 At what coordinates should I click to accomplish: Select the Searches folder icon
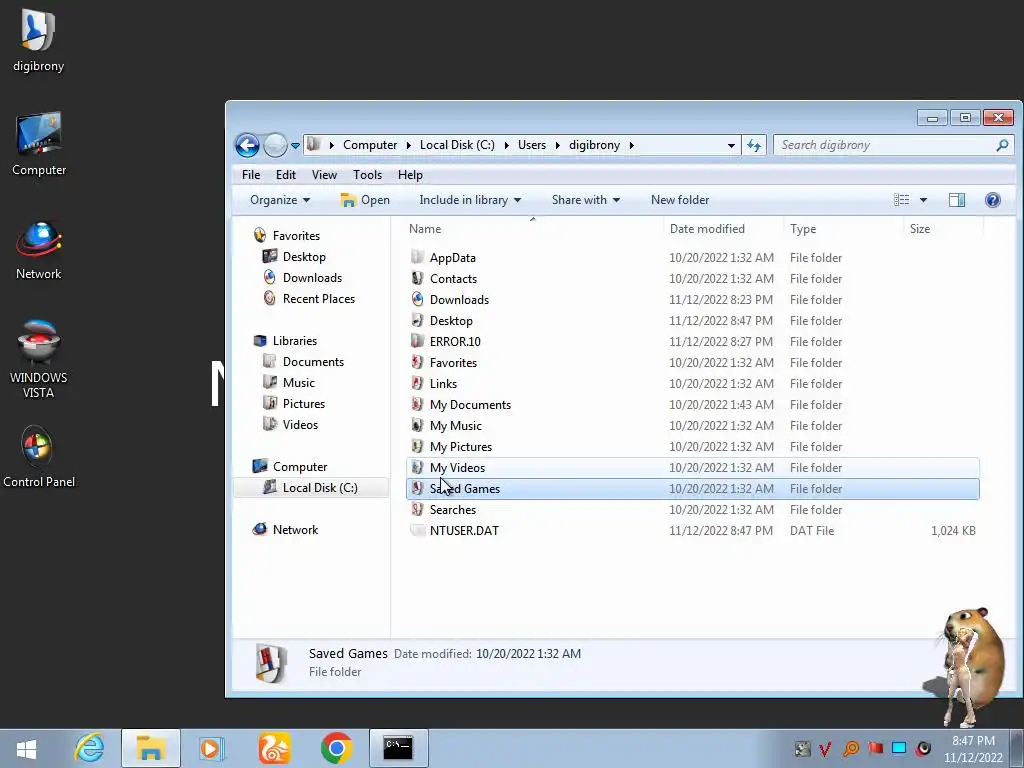(417, 509)
